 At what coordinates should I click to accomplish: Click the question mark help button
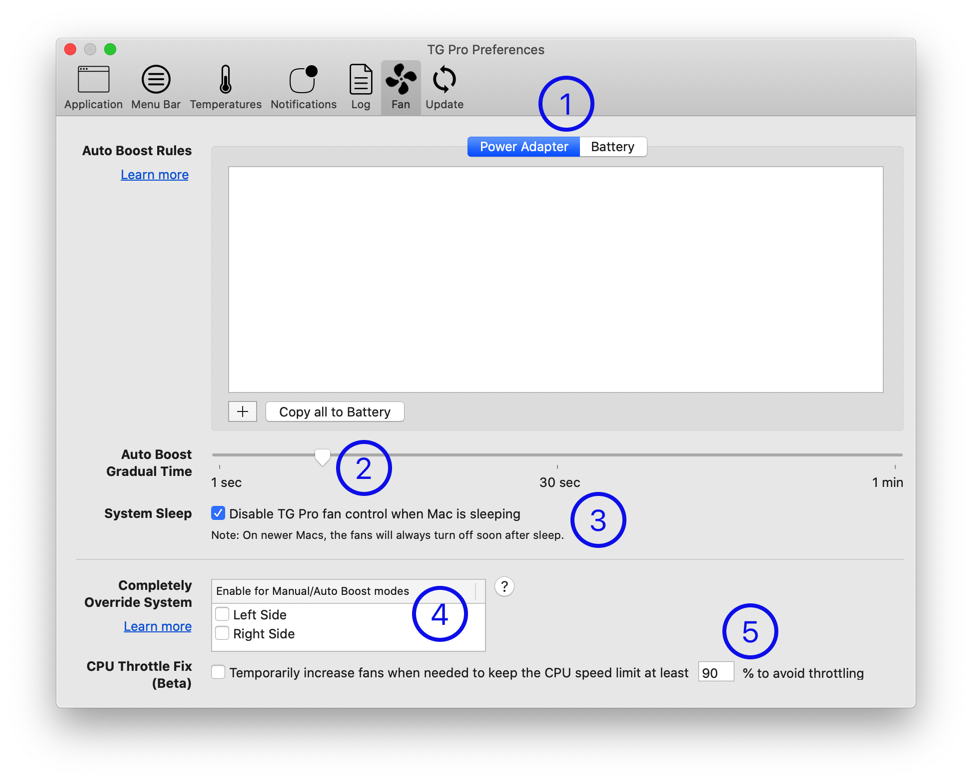pyautogui.click(x=505, y=587)
